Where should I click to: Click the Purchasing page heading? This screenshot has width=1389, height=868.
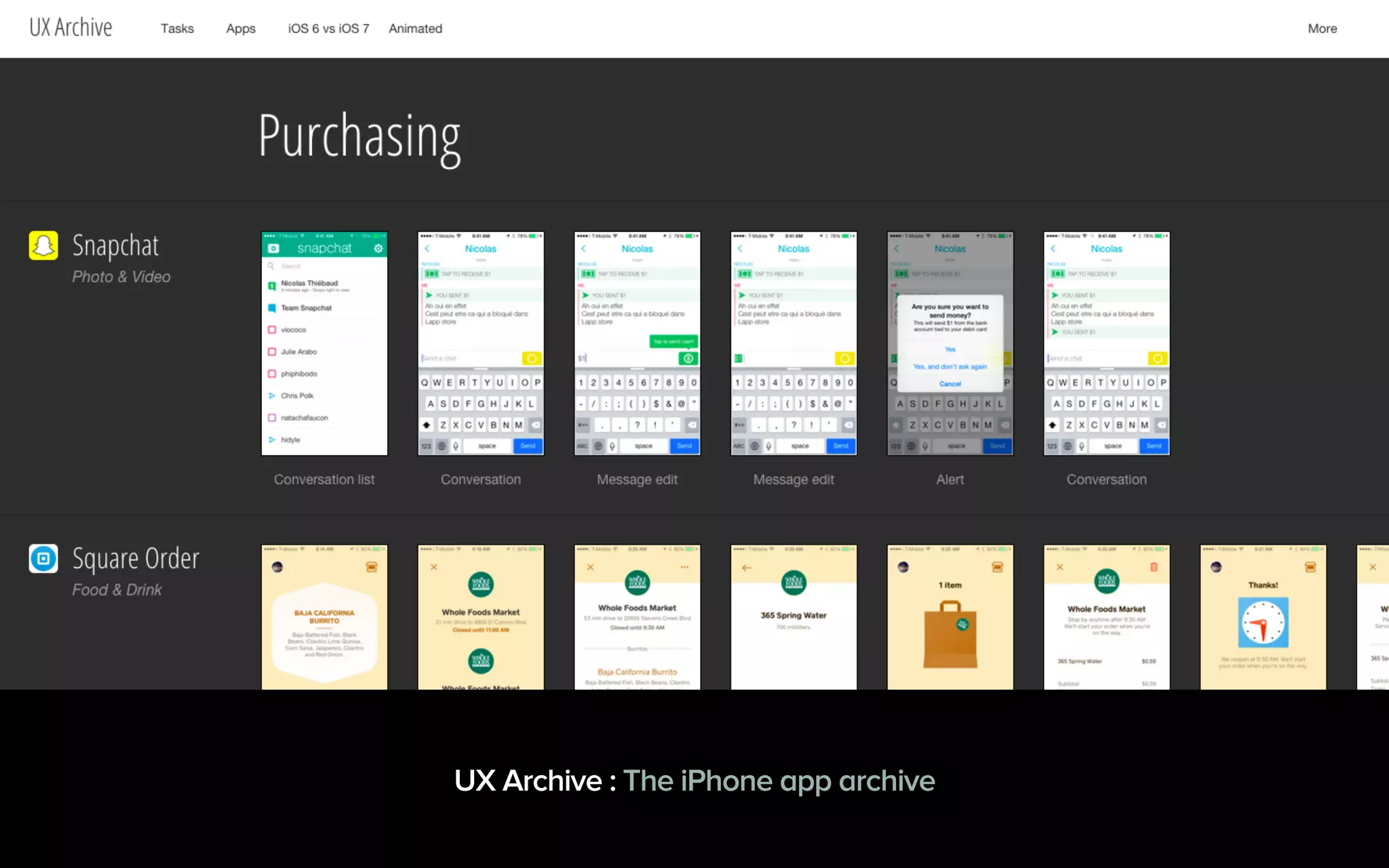pyautogui.click(x=359, y=138)
